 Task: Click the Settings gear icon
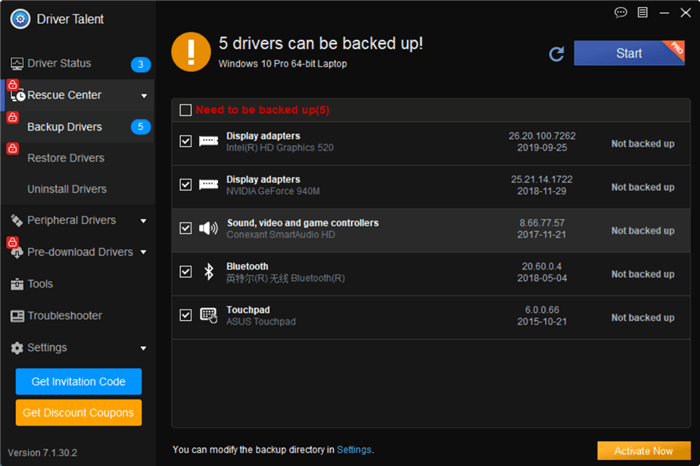pyautogui.click(x=17, y=348)
